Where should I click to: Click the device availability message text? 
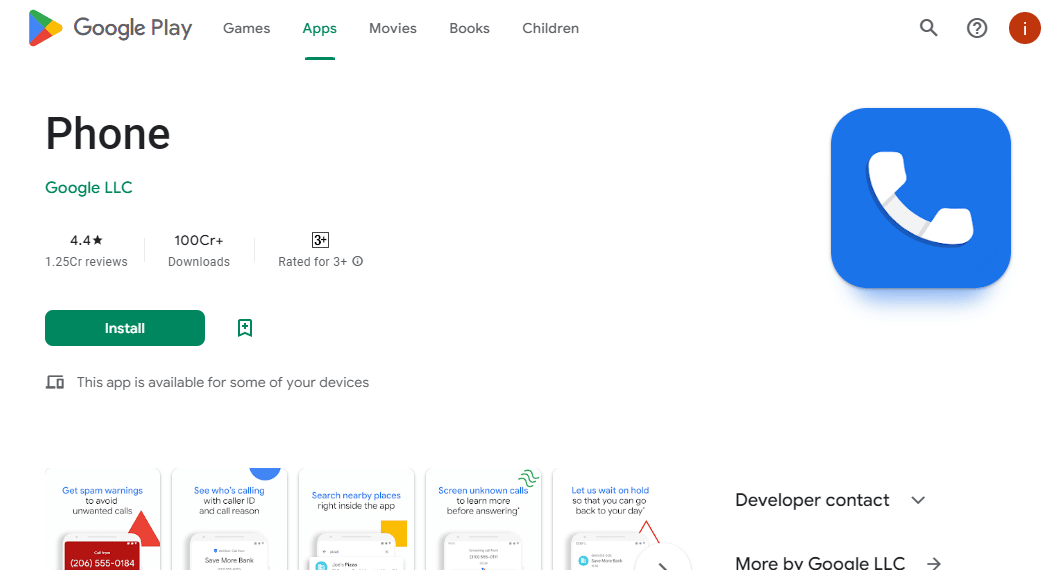223,383
